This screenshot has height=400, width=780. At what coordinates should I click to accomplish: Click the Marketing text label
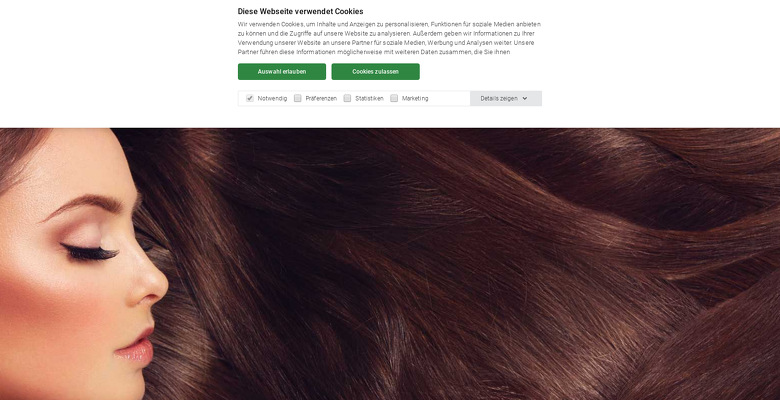click(415, 99)
